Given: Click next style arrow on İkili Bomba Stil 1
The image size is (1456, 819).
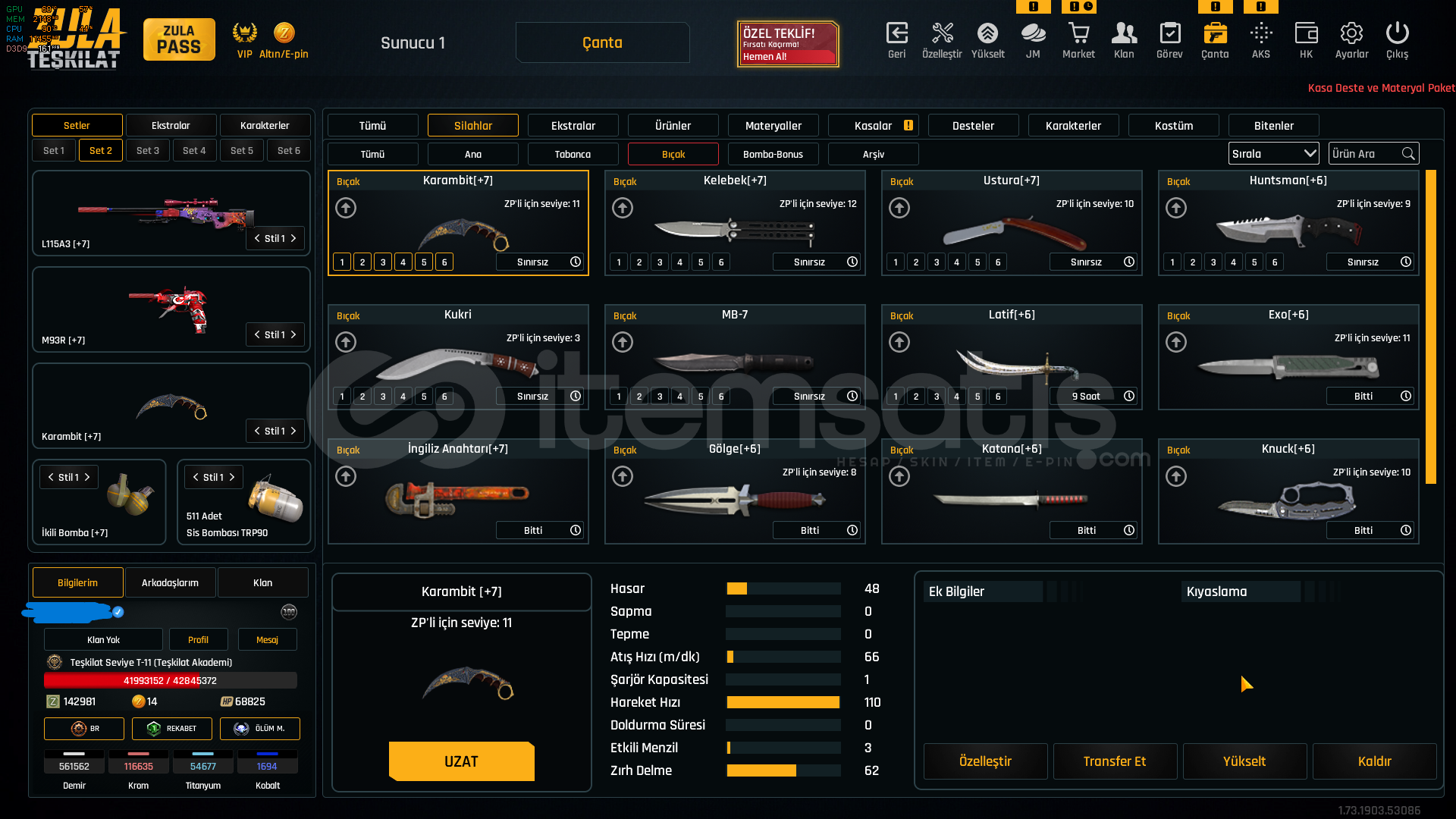Looking at the screenshot, I should click(87, 477).
